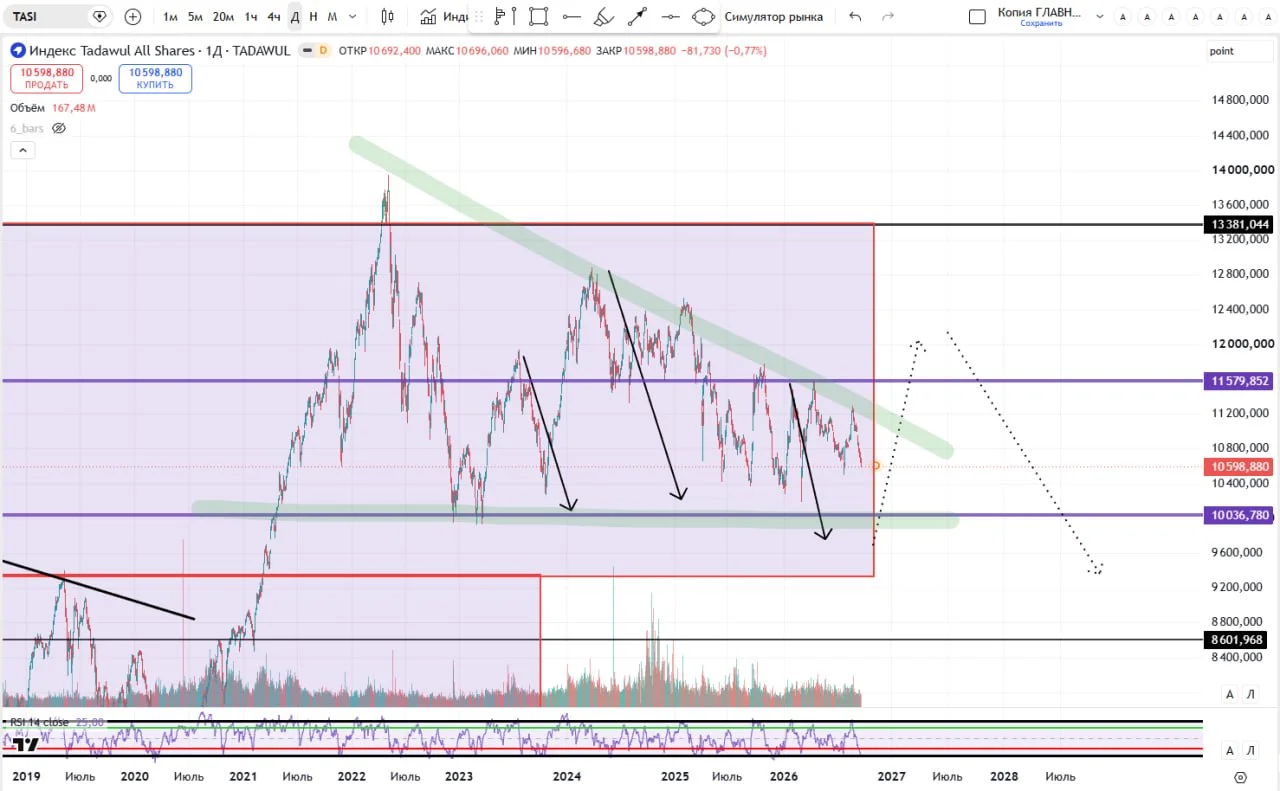Viewport: 1280px width, 791px height.
Task: Select the horizontal line drawing tool
Action: pos(571,16)
